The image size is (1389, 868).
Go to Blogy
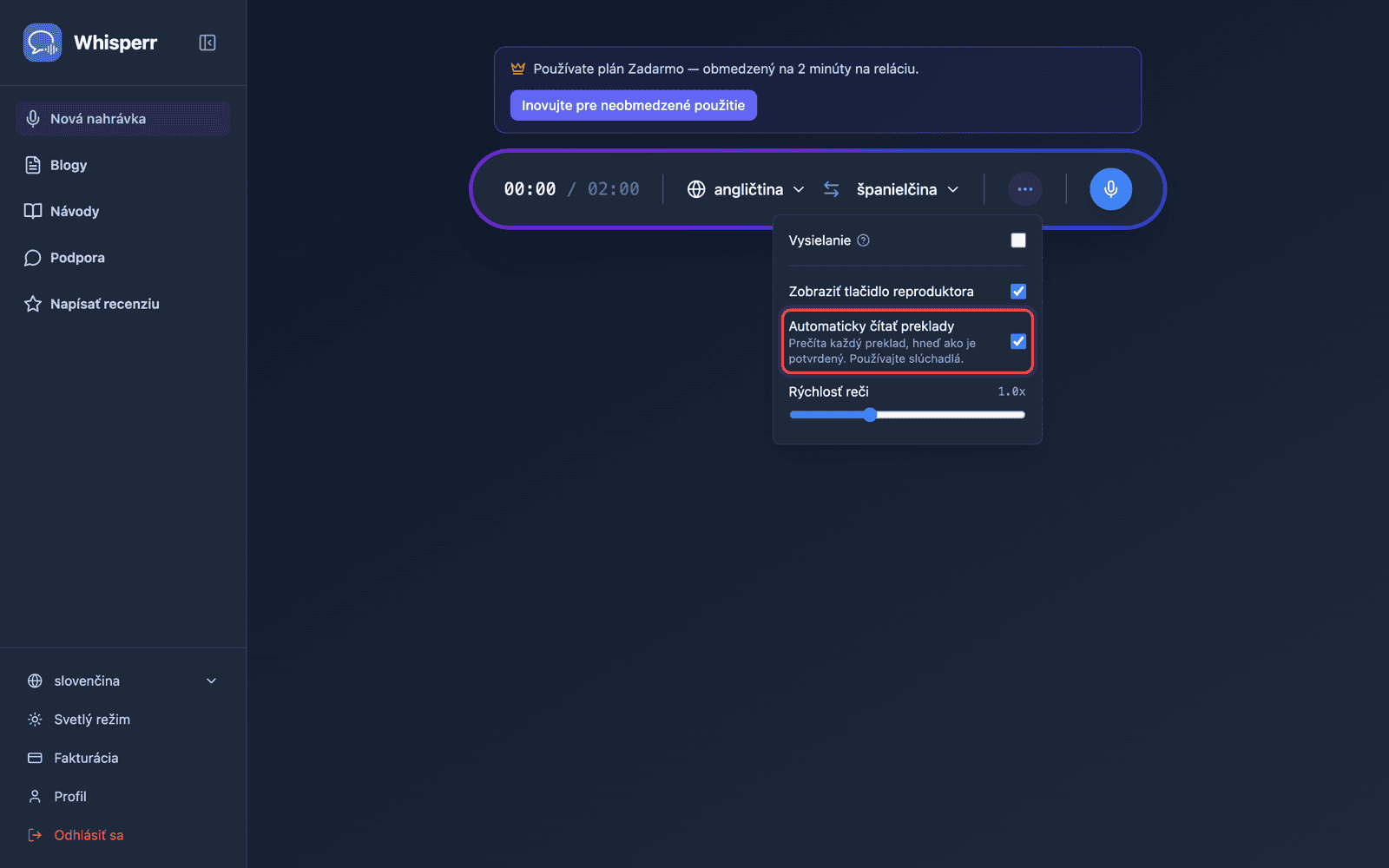click(122, 165)
